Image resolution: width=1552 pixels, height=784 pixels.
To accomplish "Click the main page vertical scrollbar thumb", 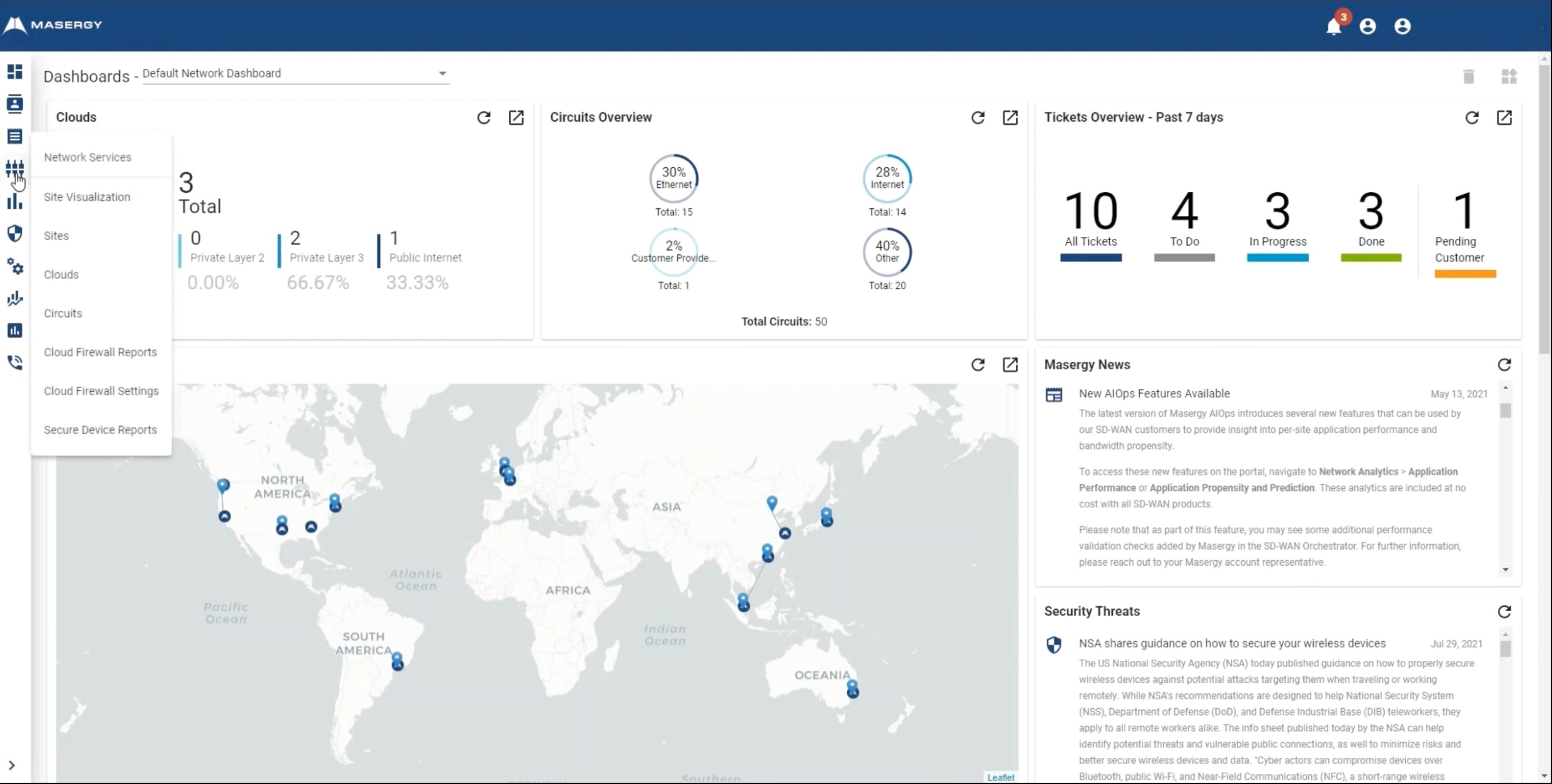I will coord(1545,208).
